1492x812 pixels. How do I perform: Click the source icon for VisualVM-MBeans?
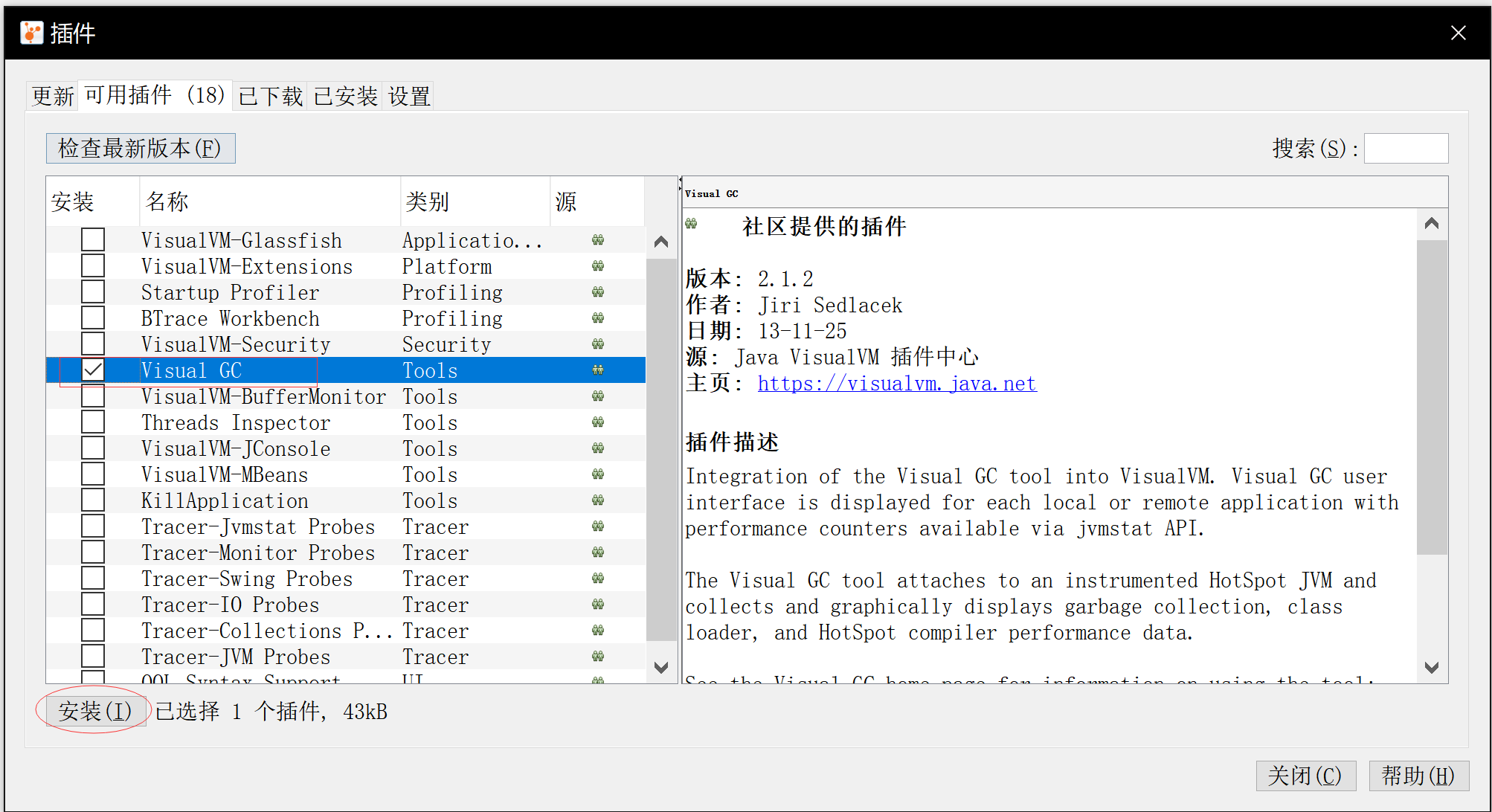pyautogui.click(x=599, y=474)
